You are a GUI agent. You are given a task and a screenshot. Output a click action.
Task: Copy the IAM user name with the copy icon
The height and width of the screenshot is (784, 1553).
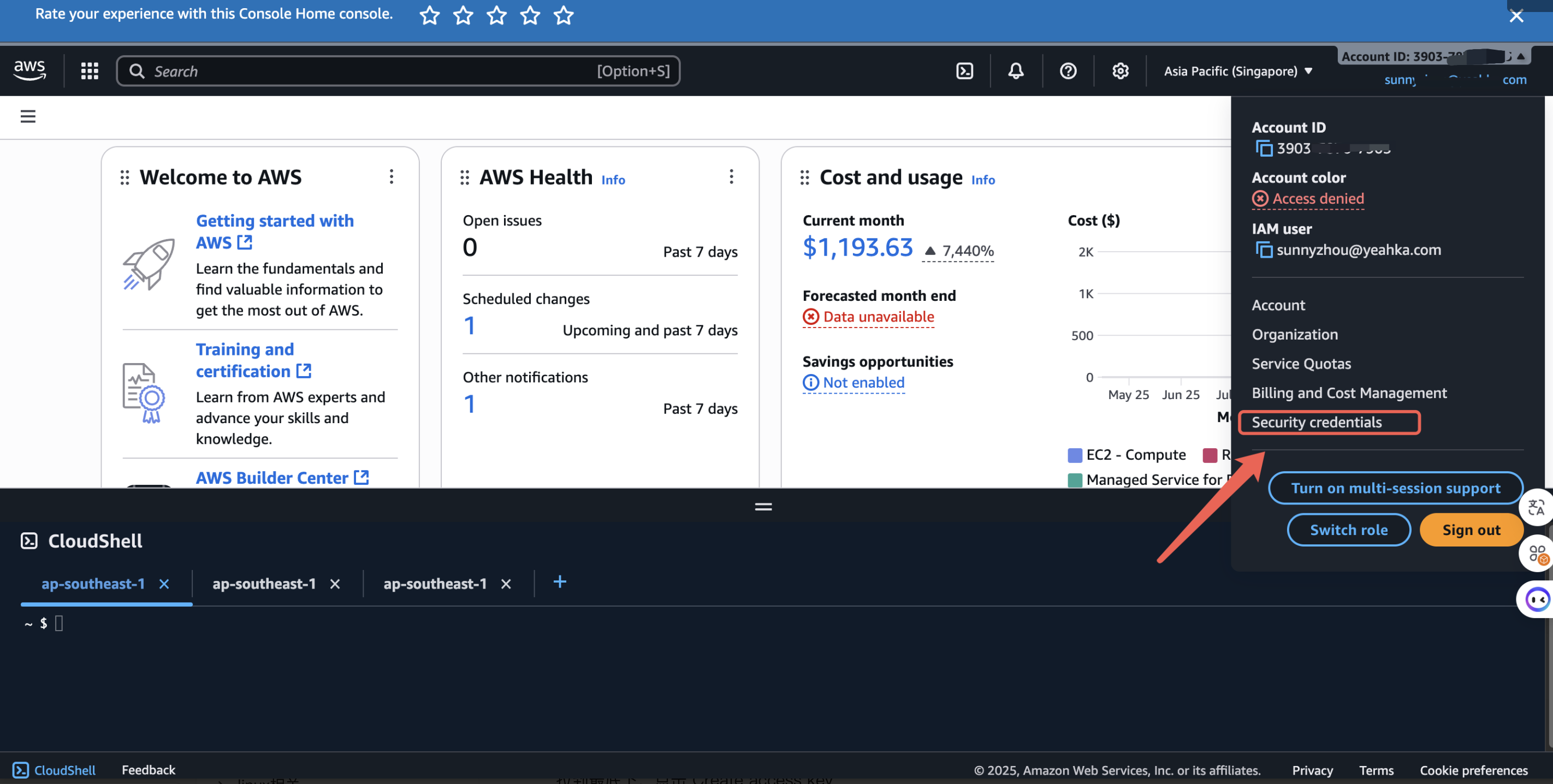point(1263,250)
